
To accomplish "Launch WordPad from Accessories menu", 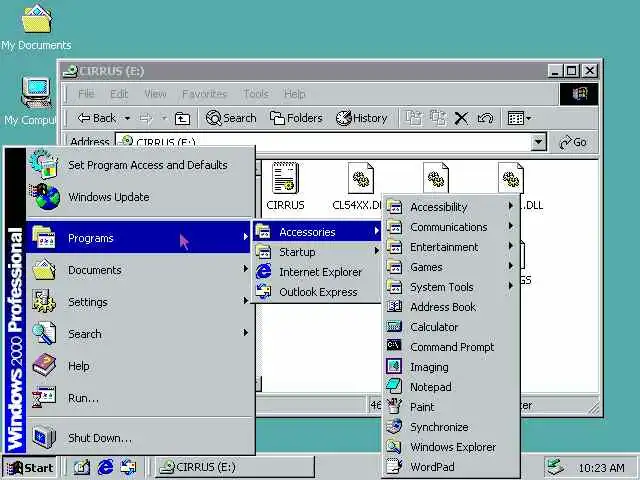I will click(451, 467).
